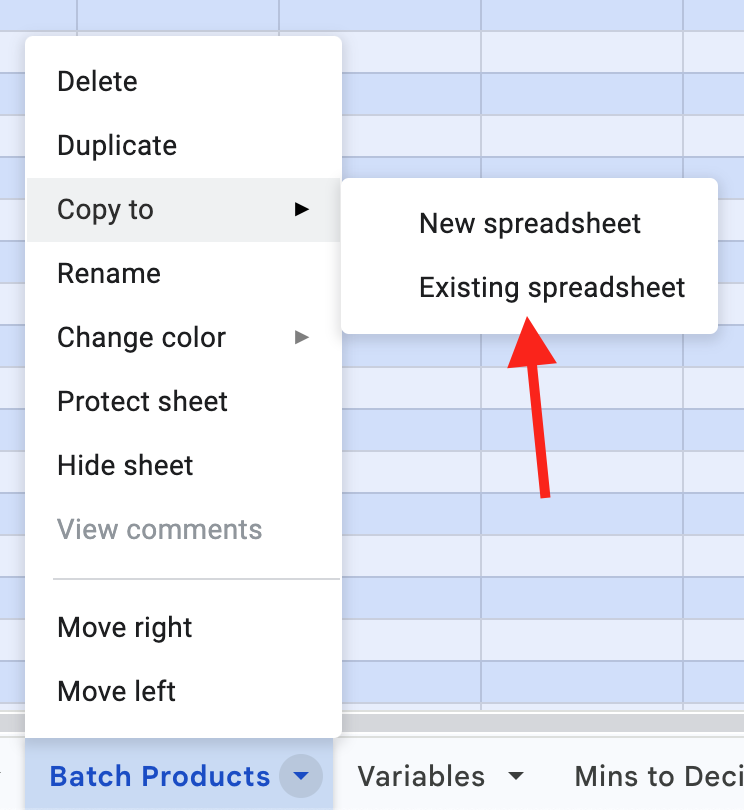Open the Copy to submenu
744x810 pixels.
(x=106, y=210)
